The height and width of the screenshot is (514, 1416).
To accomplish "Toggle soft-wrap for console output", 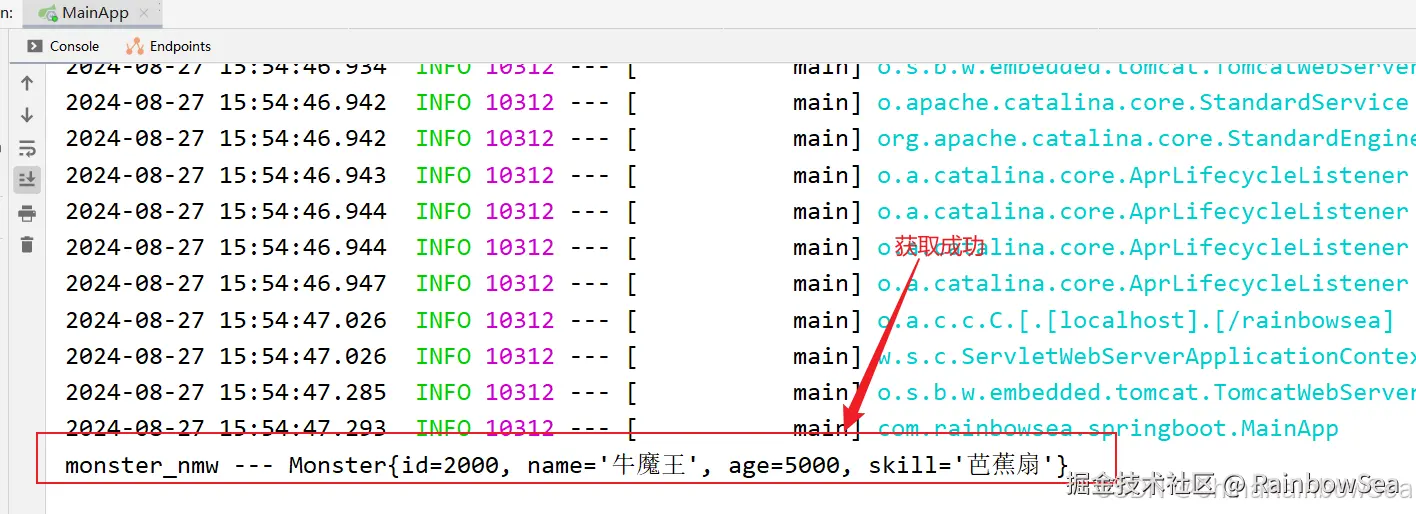I will coord(27,148).
